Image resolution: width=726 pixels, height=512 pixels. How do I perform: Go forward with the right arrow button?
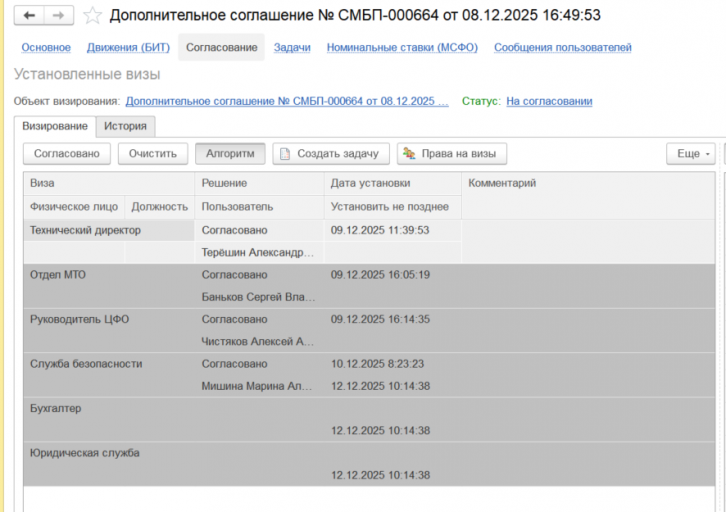click(x=59, y=15)
